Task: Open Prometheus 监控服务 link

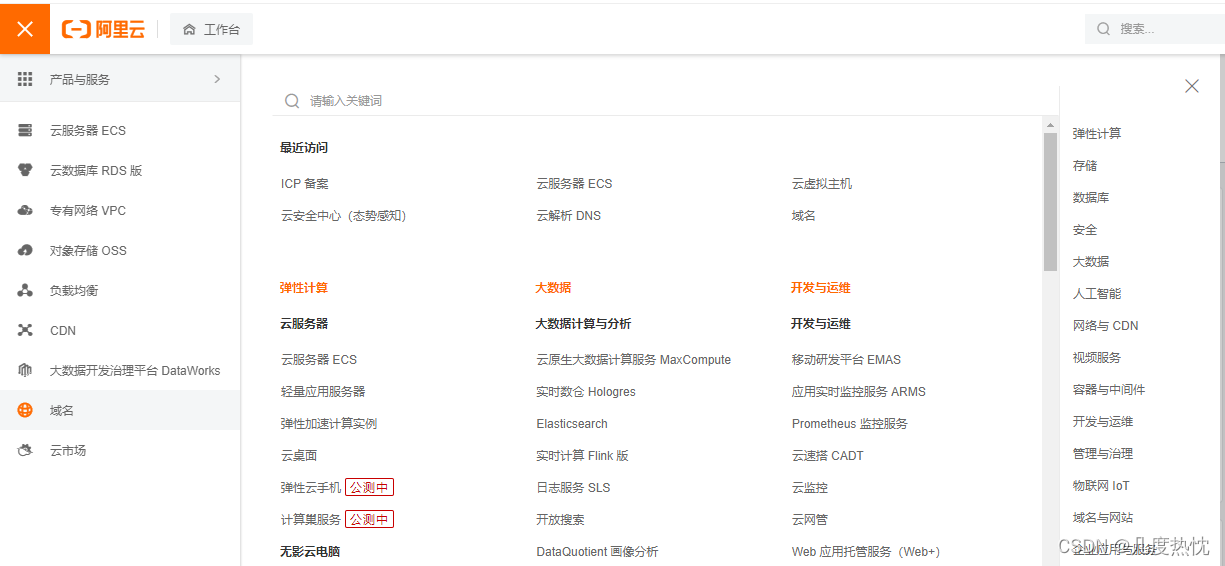Action: (x=850, y=424)
